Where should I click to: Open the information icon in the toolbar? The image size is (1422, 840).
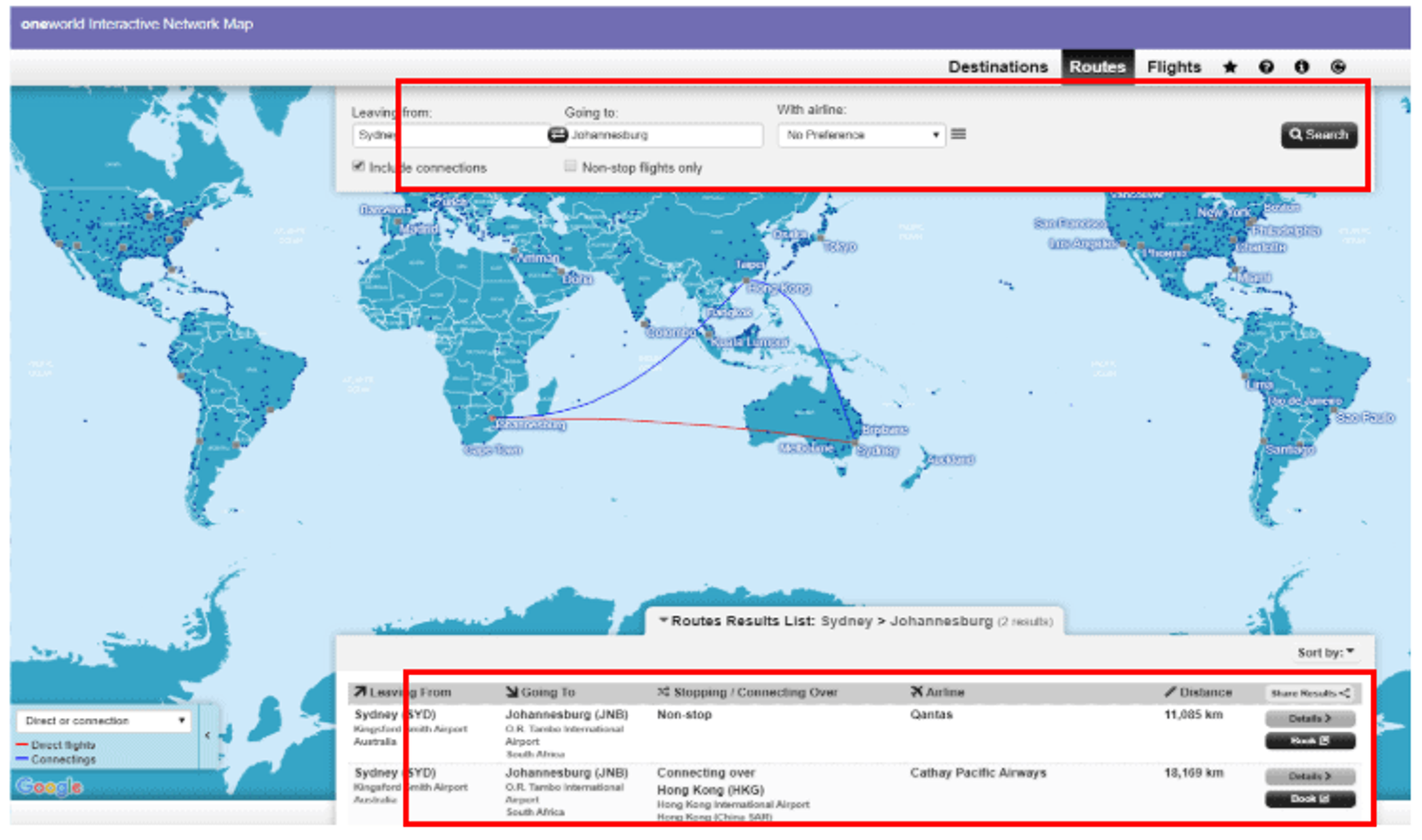point(1301,67)
